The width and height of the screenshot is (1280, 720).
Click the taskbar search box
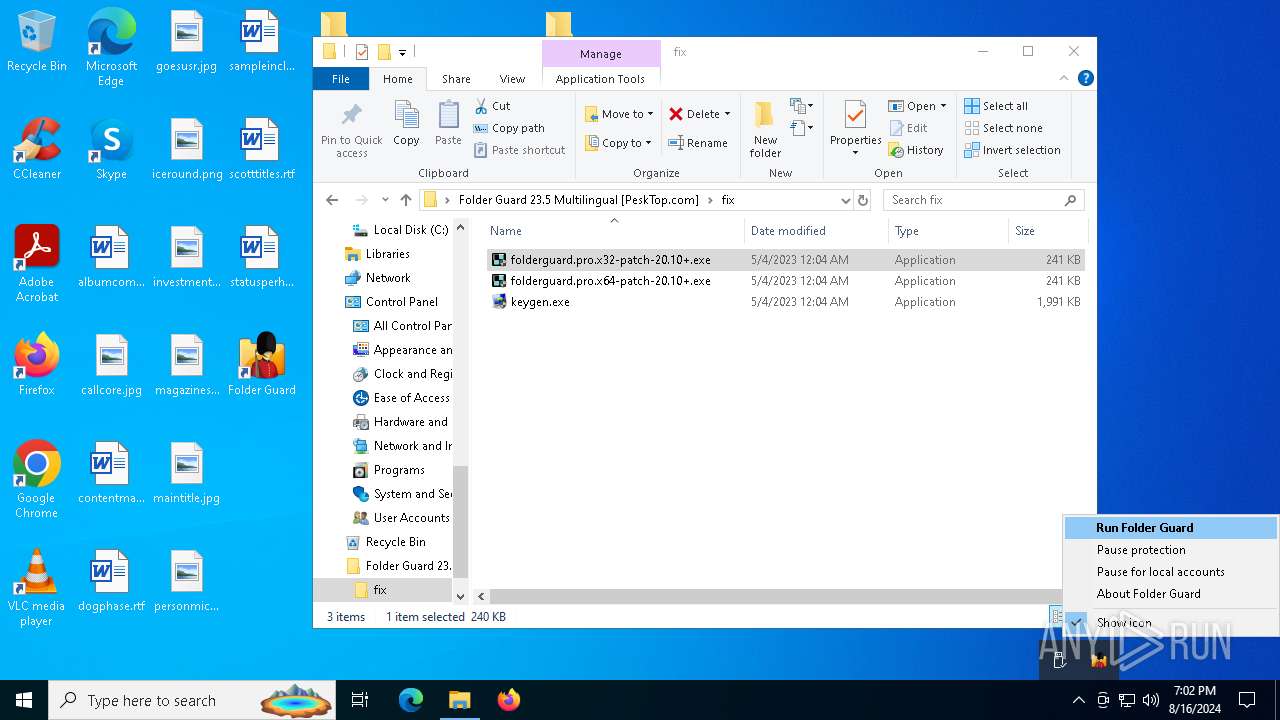[x=193, y=700]
